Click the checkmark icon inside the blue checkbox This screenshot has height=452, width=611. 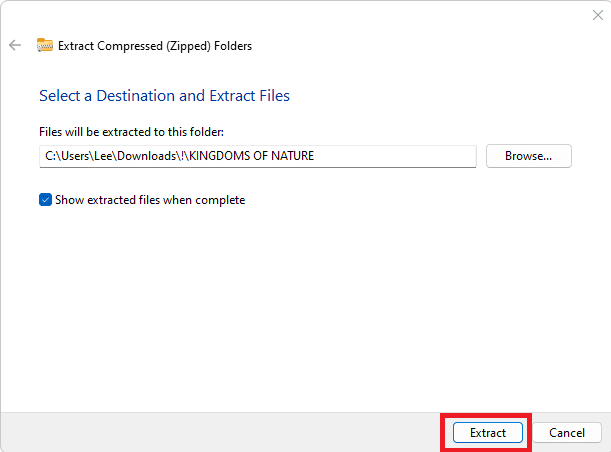[x=45, y=200]
